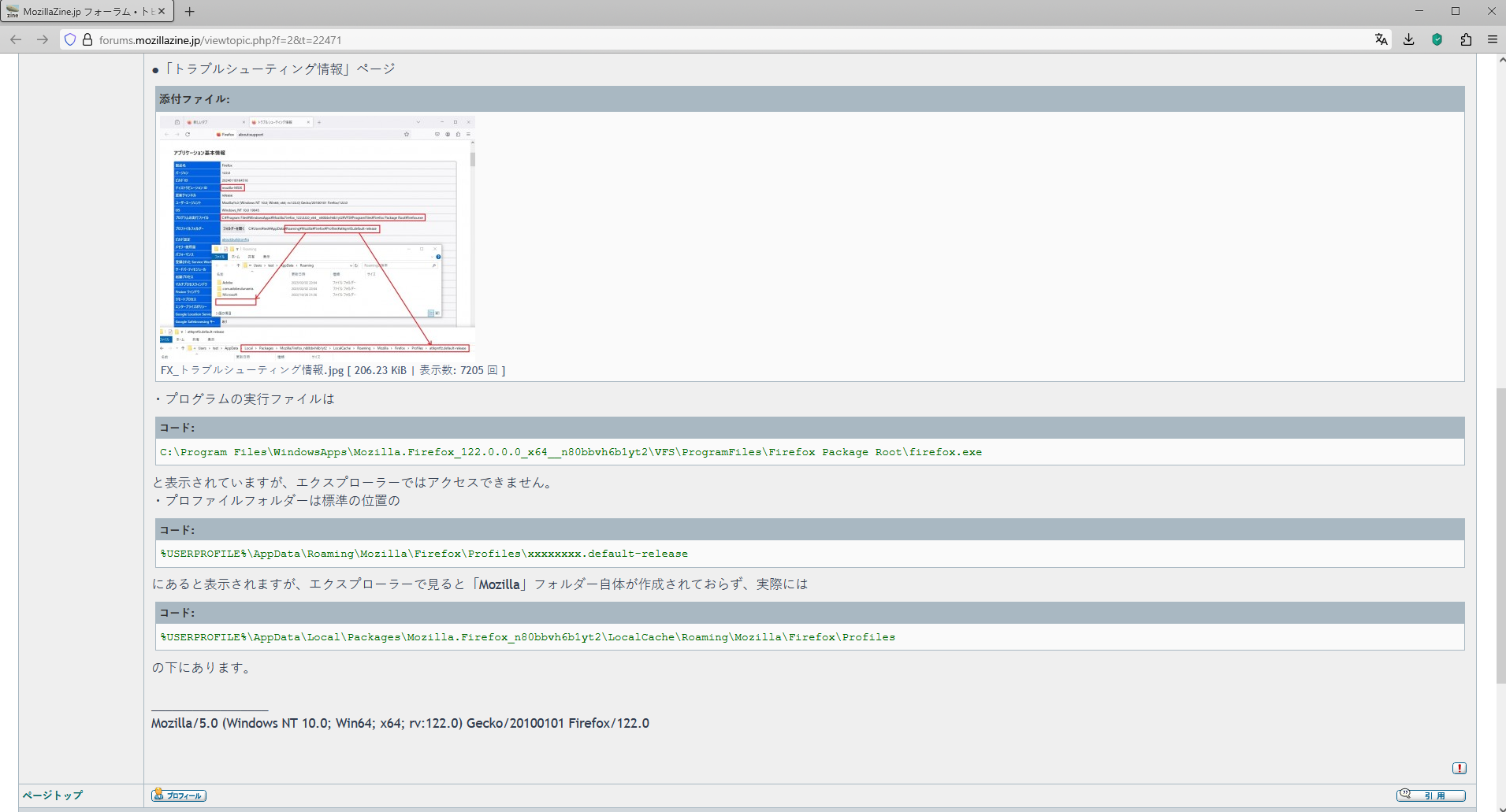Screen dimensions: 1506x812
Task: Quote this post with 引用 button
Action: (1430, 795)
